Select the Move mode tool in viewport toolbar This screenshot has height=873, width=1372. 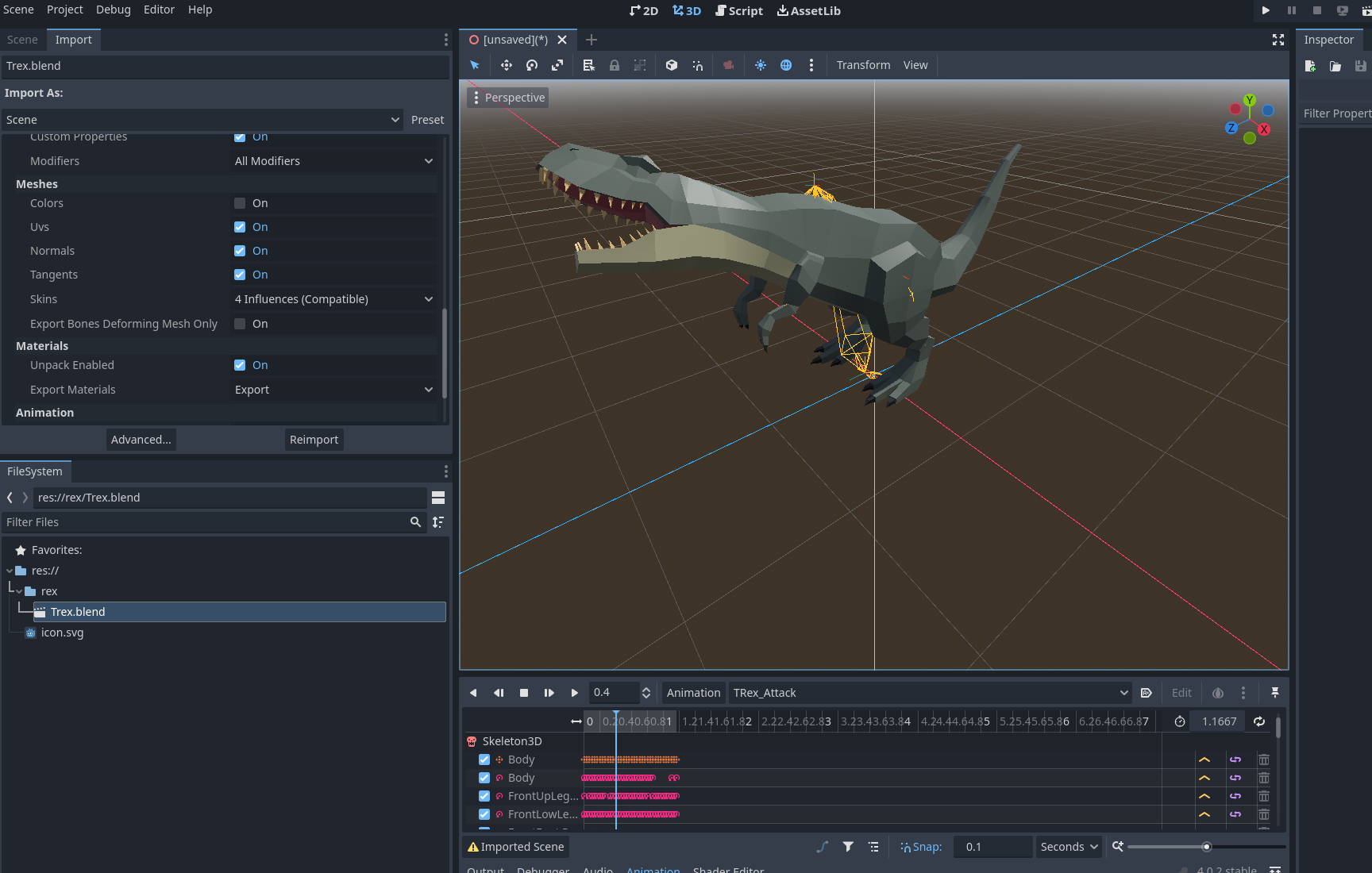506,65
